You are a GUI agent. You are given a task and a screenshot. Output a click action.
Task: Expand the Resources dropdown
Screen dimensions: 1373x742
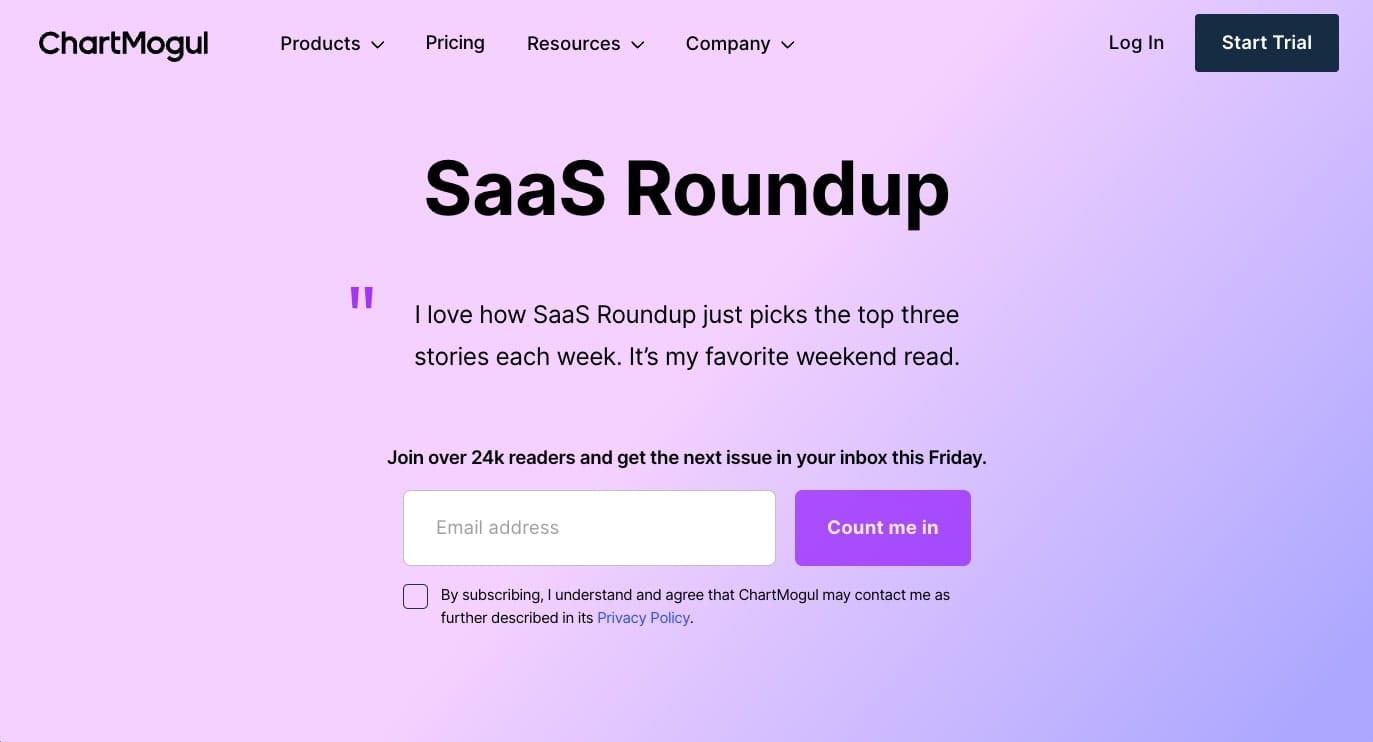[574, 43]
